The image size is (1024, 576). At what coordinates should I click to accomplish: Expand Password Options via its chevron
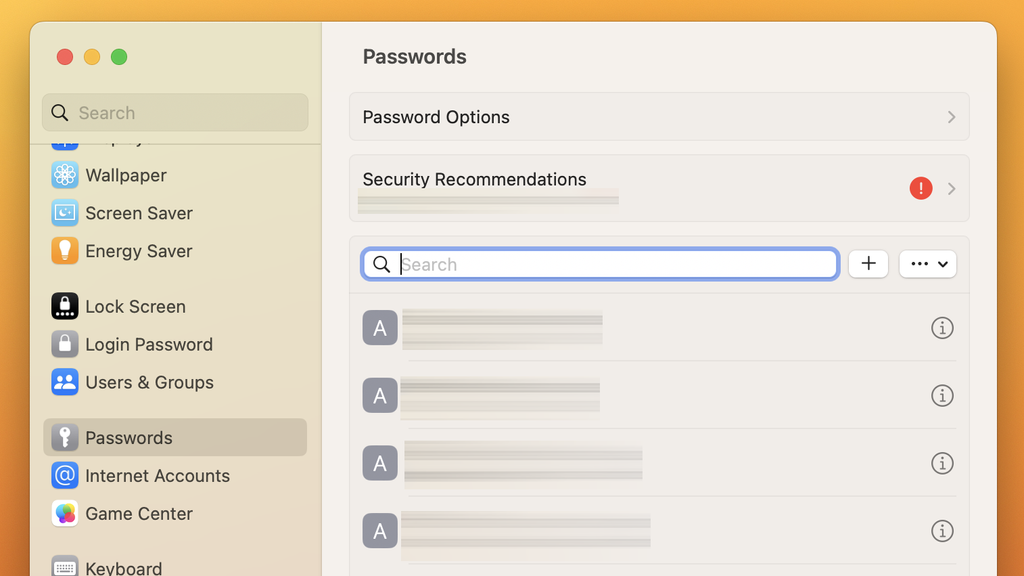click(951, 116)
